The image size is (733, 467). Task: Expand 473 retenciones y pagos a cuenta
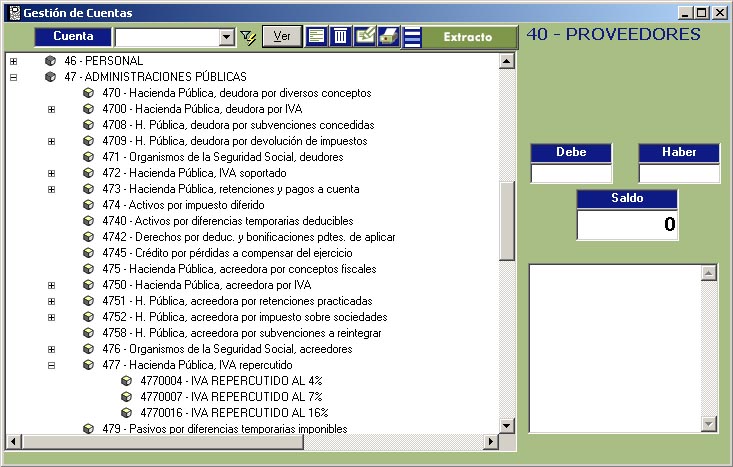[51, 189]
